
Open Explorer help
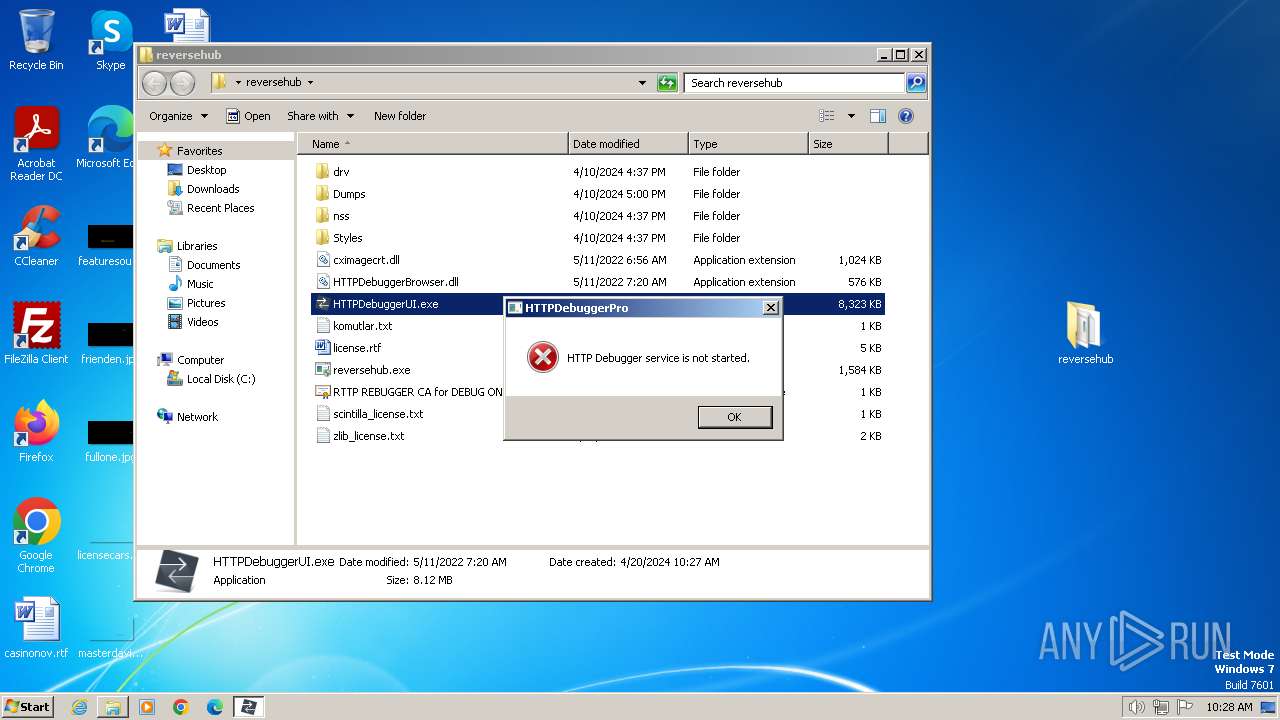point(906,116)
